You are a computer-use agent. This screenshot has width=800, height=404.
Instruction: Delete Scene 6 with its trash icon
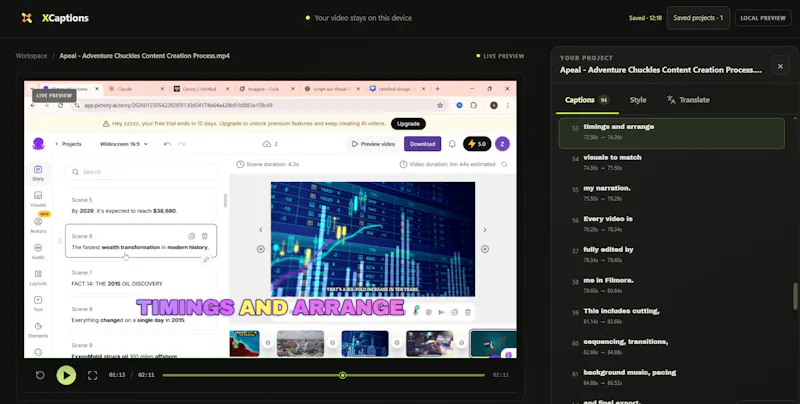tap(205, 236)
